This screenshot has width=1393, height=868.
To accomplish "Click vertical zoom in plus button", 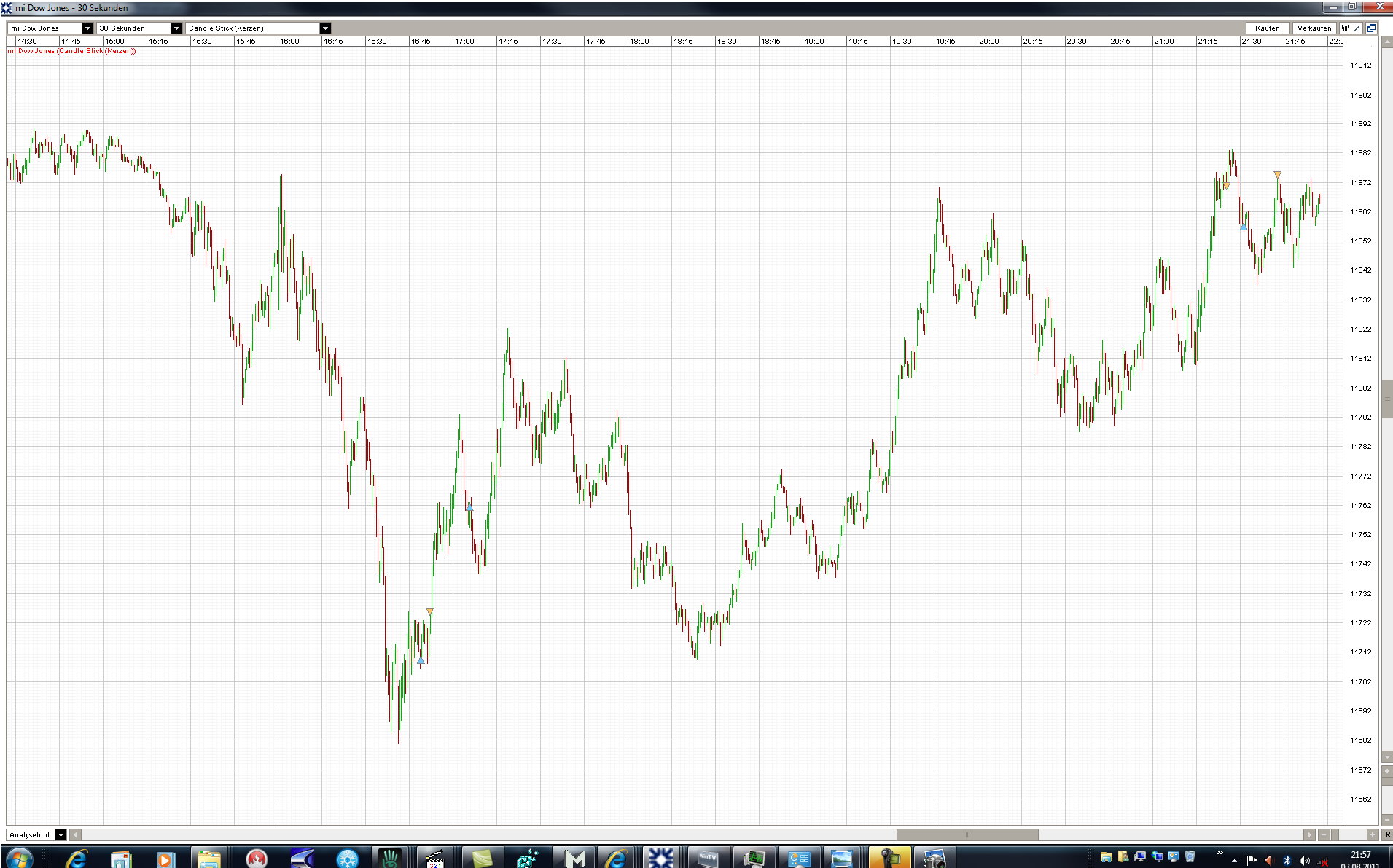I will pos(1386,772).
